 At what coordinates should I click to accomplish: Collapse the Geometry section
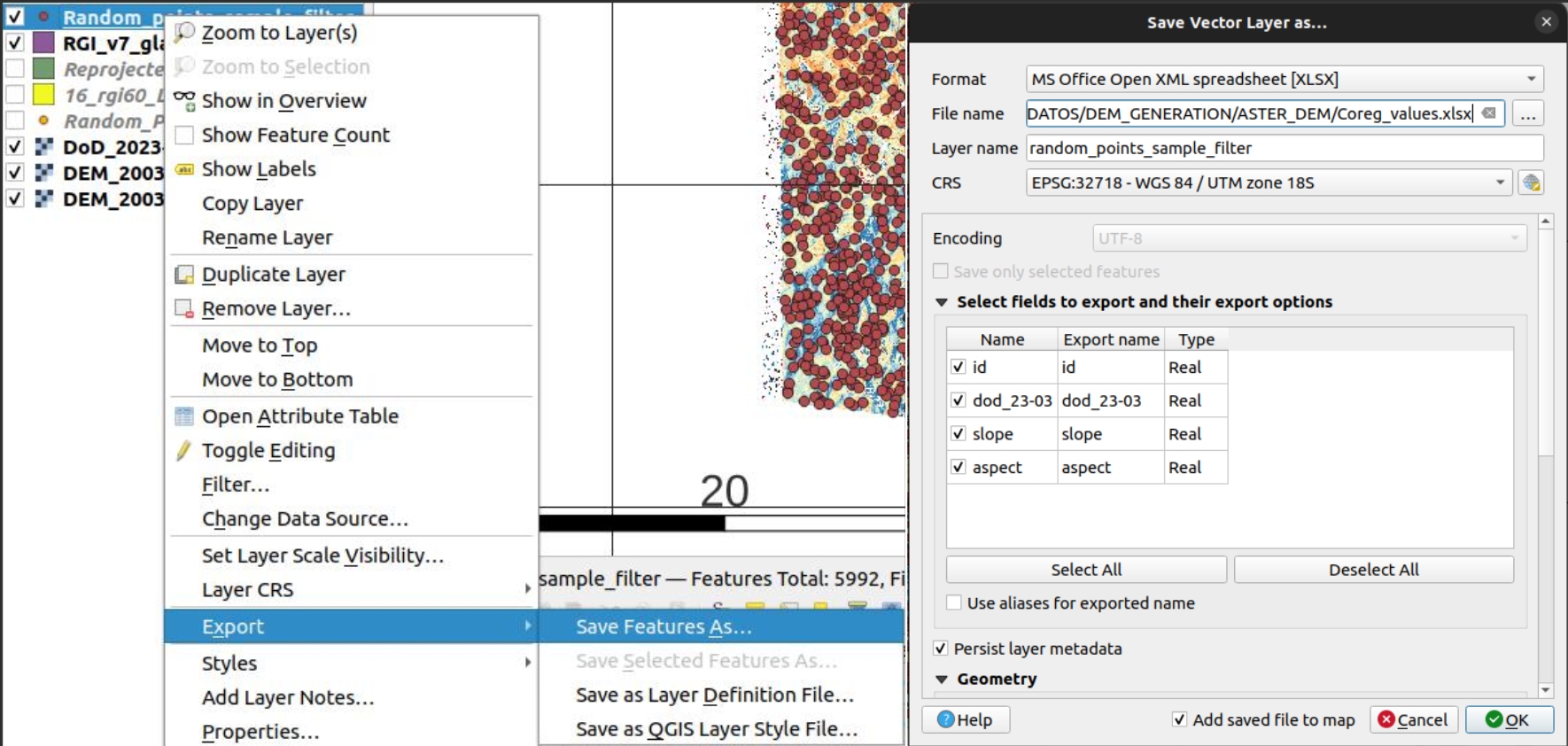(x=942, y=680)
